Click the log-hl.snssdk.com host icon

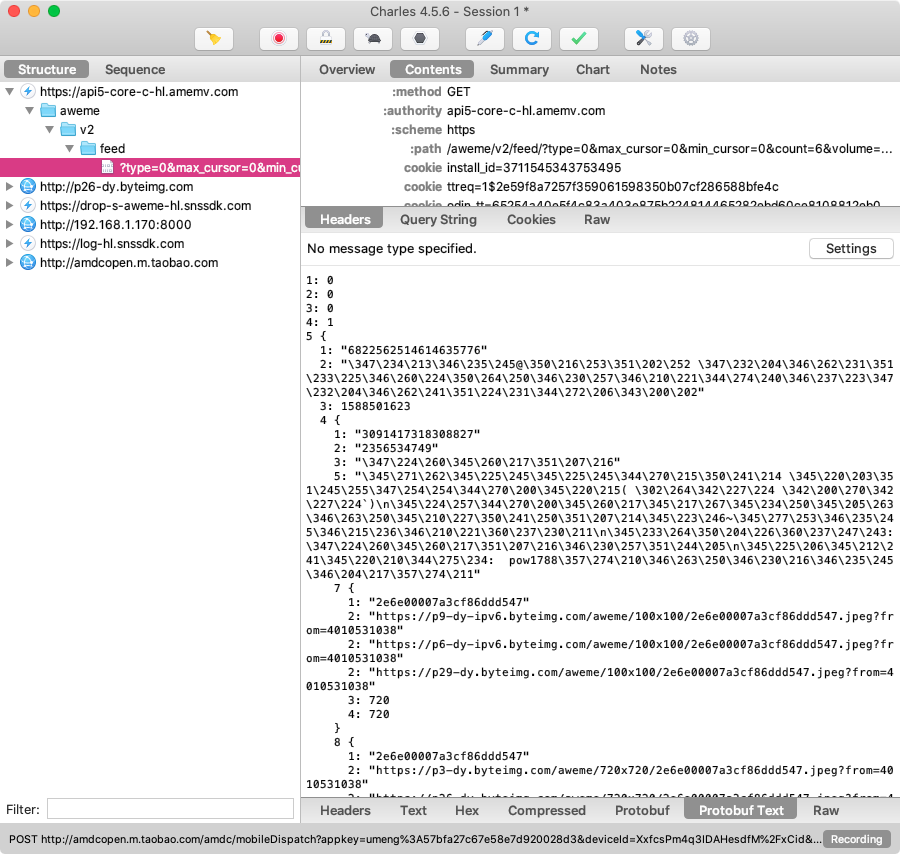[x=28, y=243]
